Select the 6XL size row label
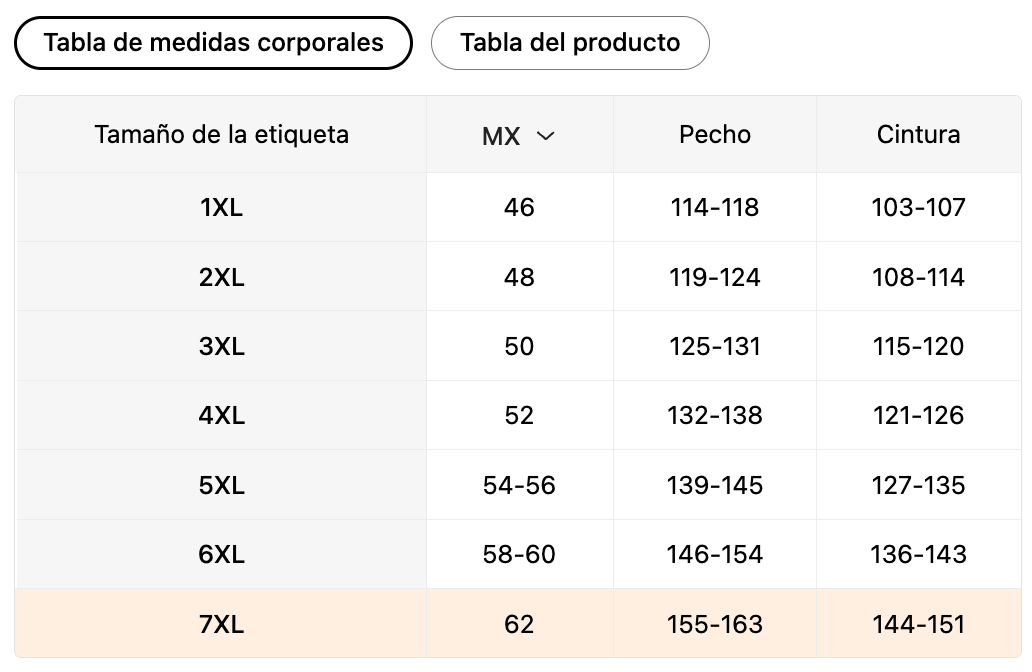The height and width of the screenshot is (672, 1032). coord(221,555)
